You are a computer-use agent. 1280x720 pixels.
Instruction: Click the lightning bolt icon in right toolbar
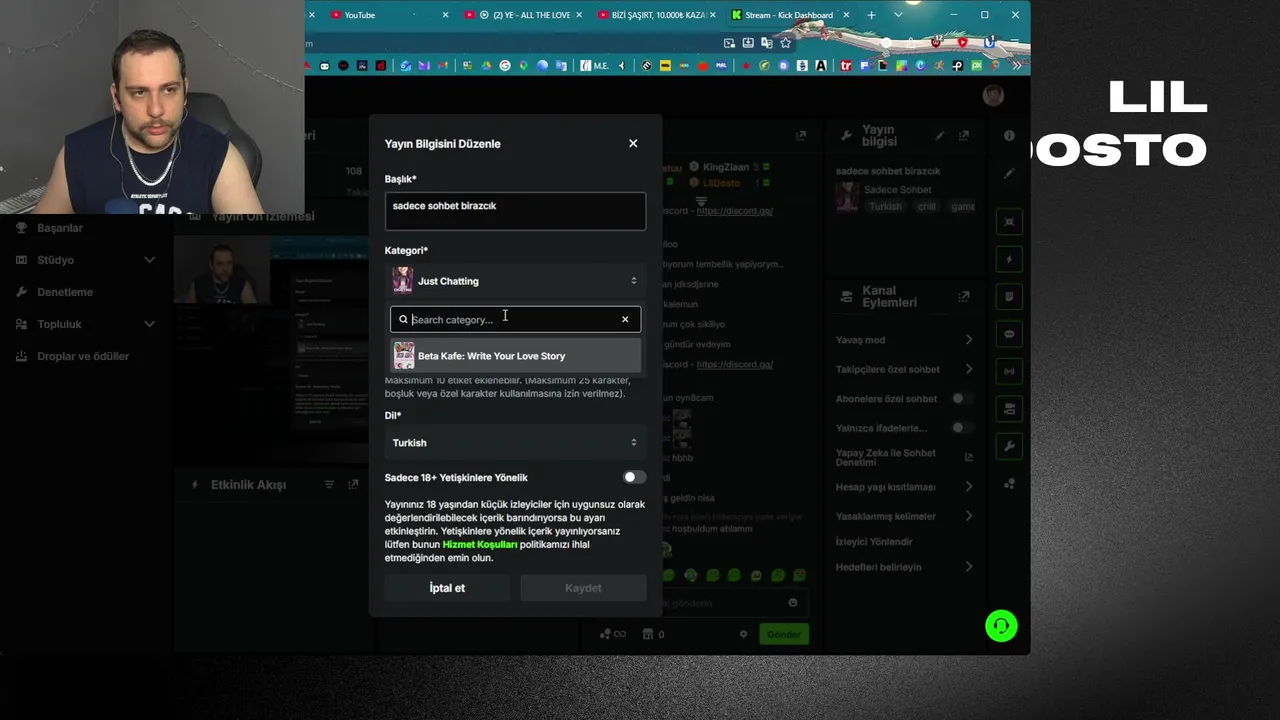[1009, 259]
